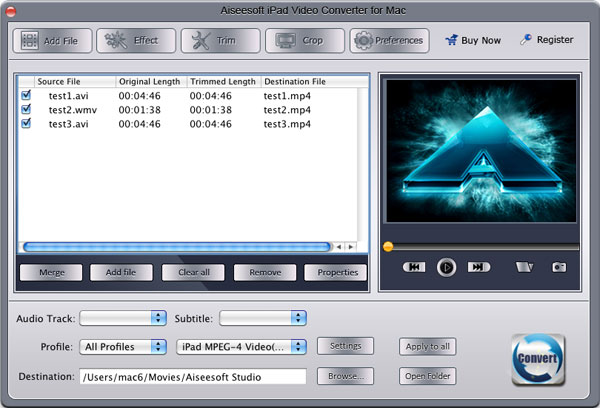Start conversion with the Convert button
The image size is (600, 408).
(538, 359)
